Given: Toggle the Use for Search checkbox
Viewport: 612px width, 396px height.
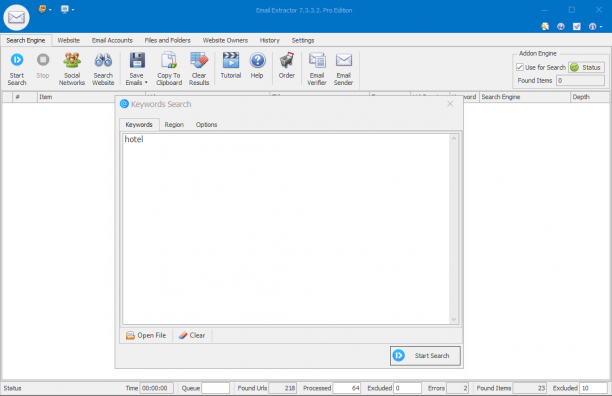Looking at the screenshot, I should (x=520, y=67).
